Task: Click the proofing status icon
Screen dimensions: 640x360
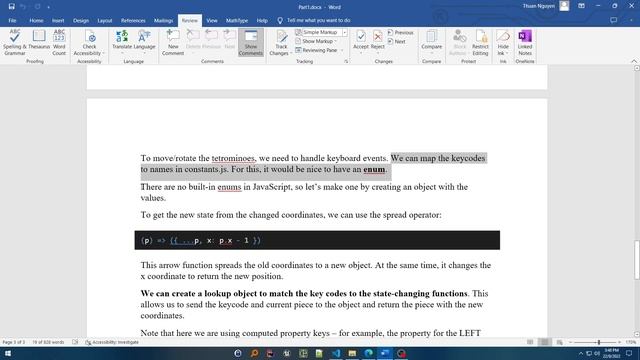Action: click(x=75, y=342)
